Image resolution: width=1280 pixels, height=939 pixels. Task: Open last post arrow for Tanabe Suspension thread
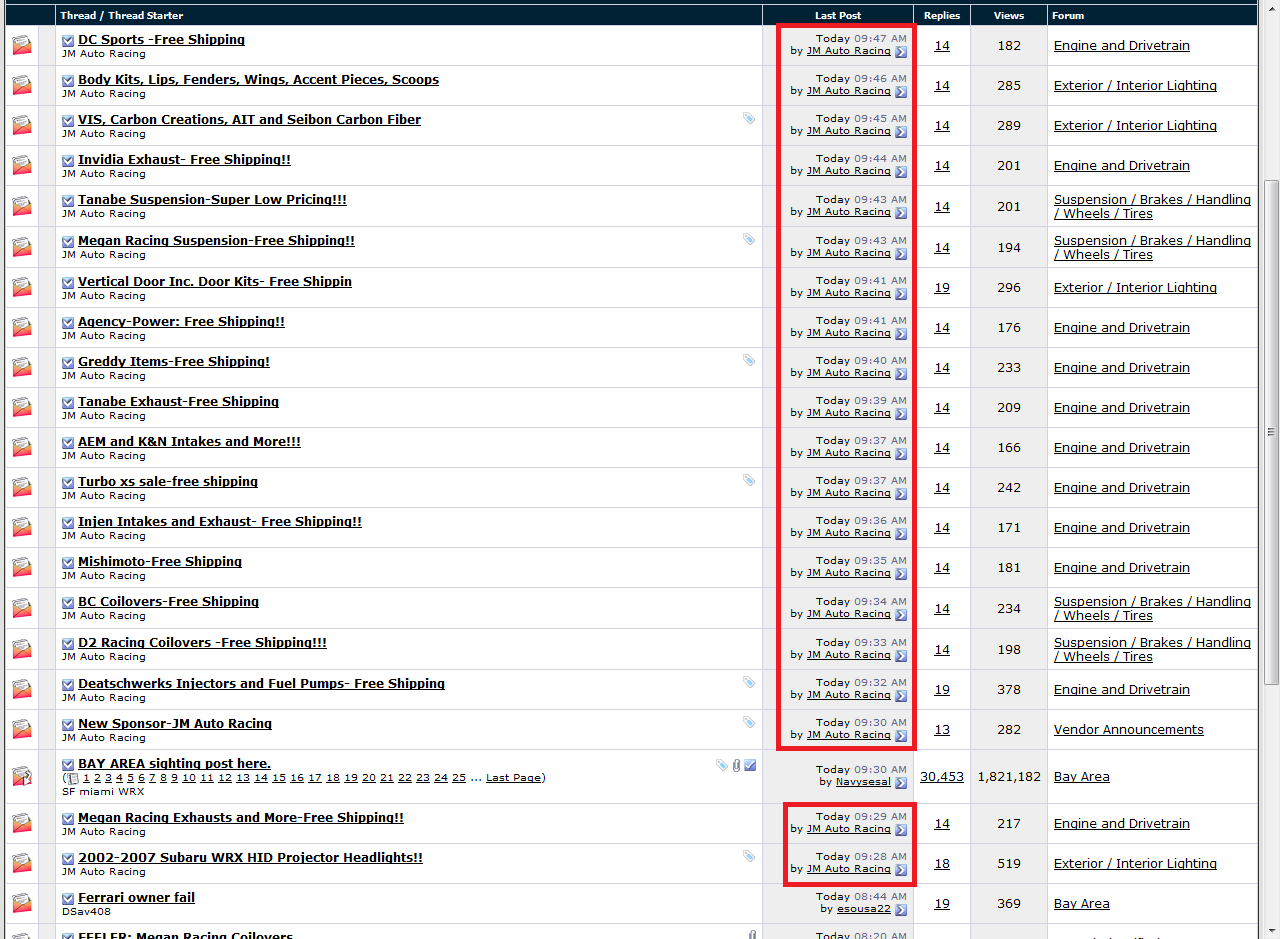[901, 213]
